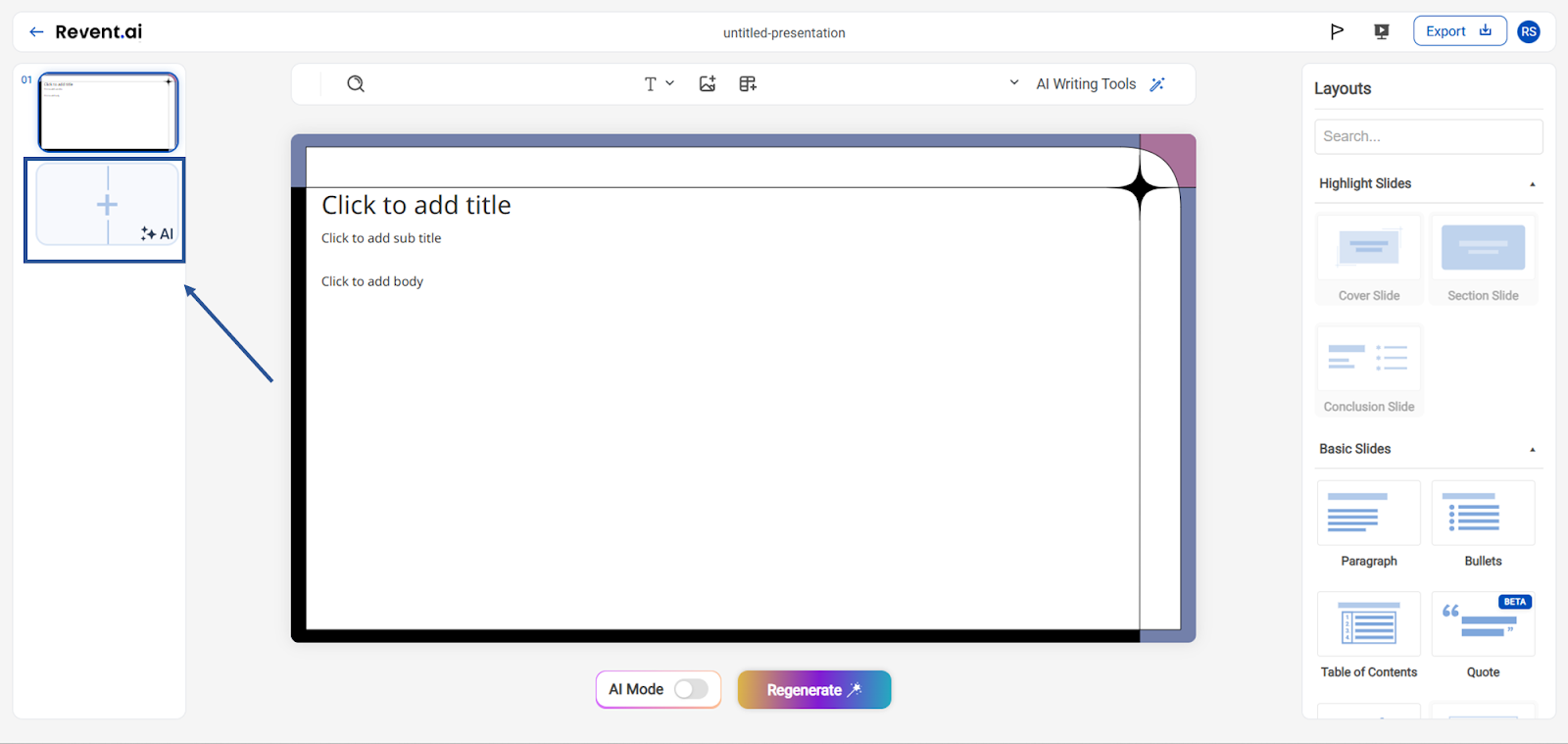Select the Quote layout icon
1568x744 pixels.
[x=1483, y=623]
